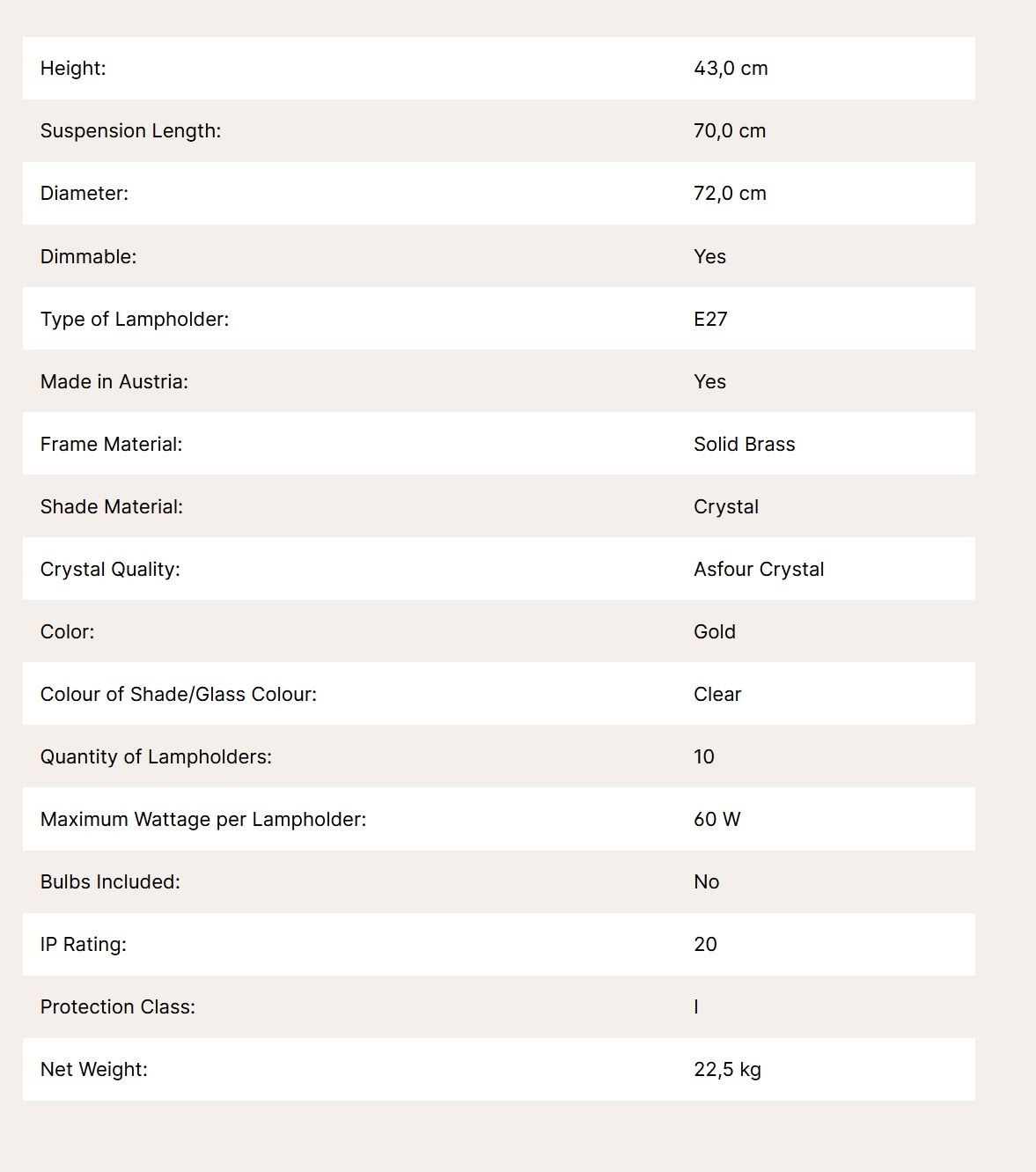Click the Height label
This screenshot has width=1036, height=1172.
click(73, 68)
